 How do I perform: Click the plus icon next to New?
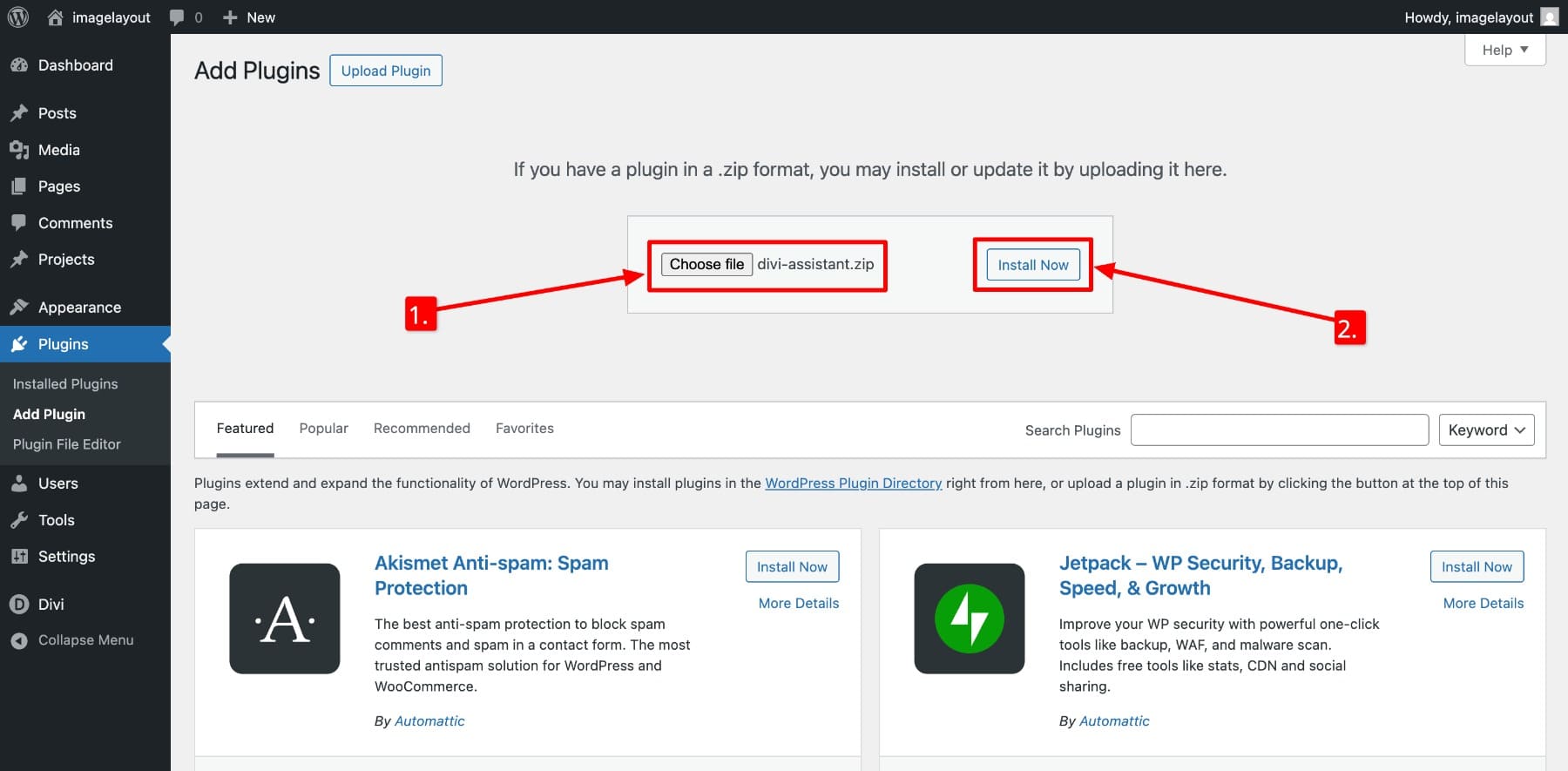point(230,17)
